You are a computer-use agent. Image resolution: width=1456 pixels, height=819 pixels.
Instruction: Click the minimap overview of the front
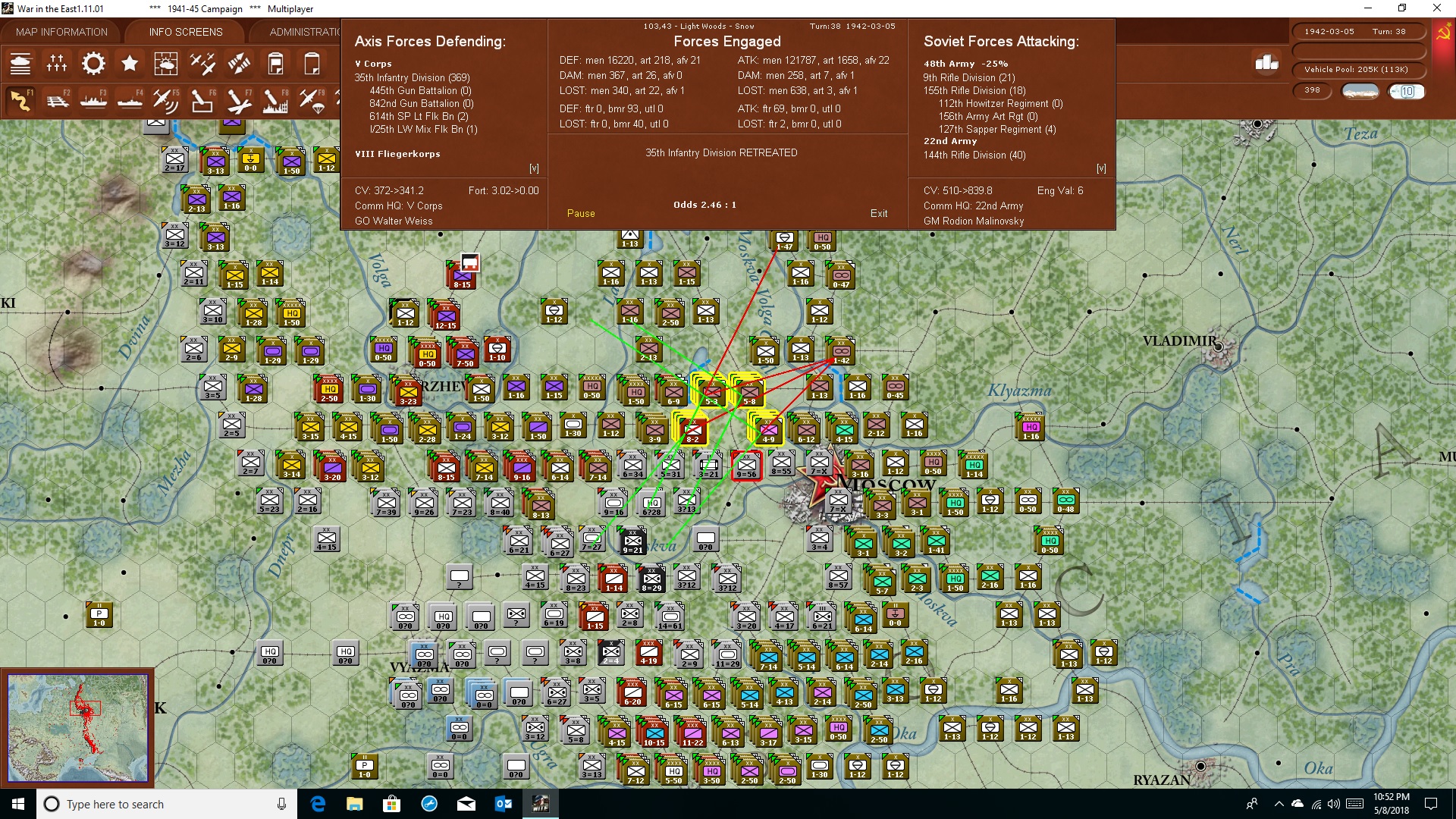tap(77, 728)
